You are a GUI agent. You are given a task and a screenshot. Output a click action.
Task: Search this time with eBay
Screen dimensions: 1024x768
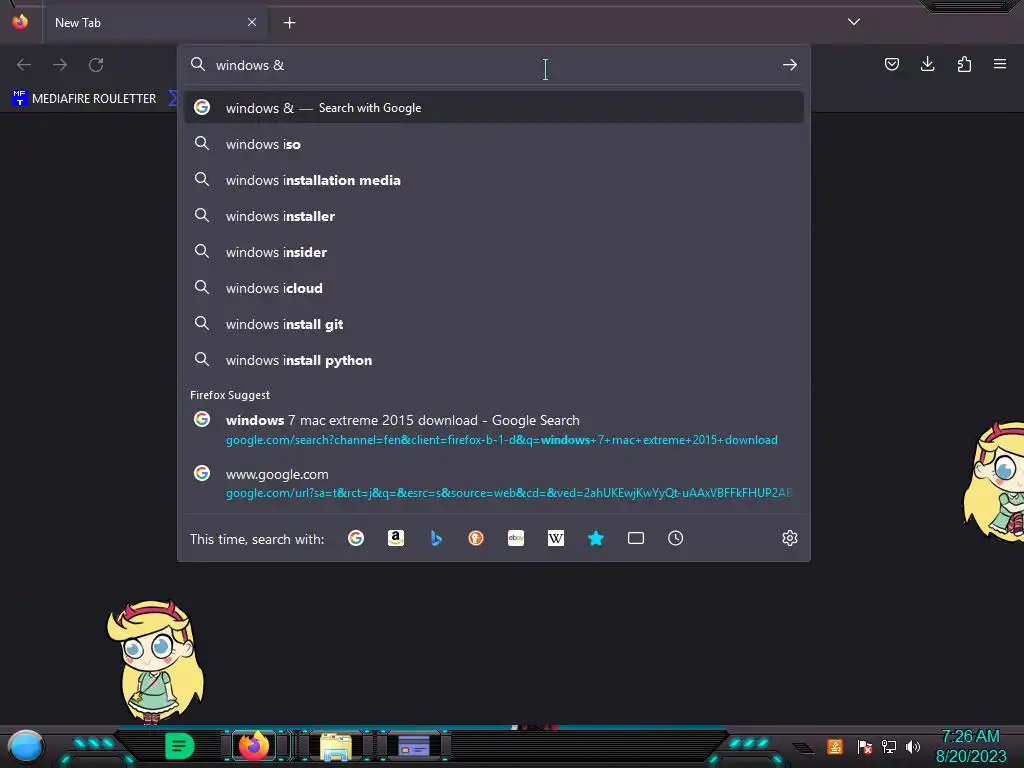click(x=516, y=538)
